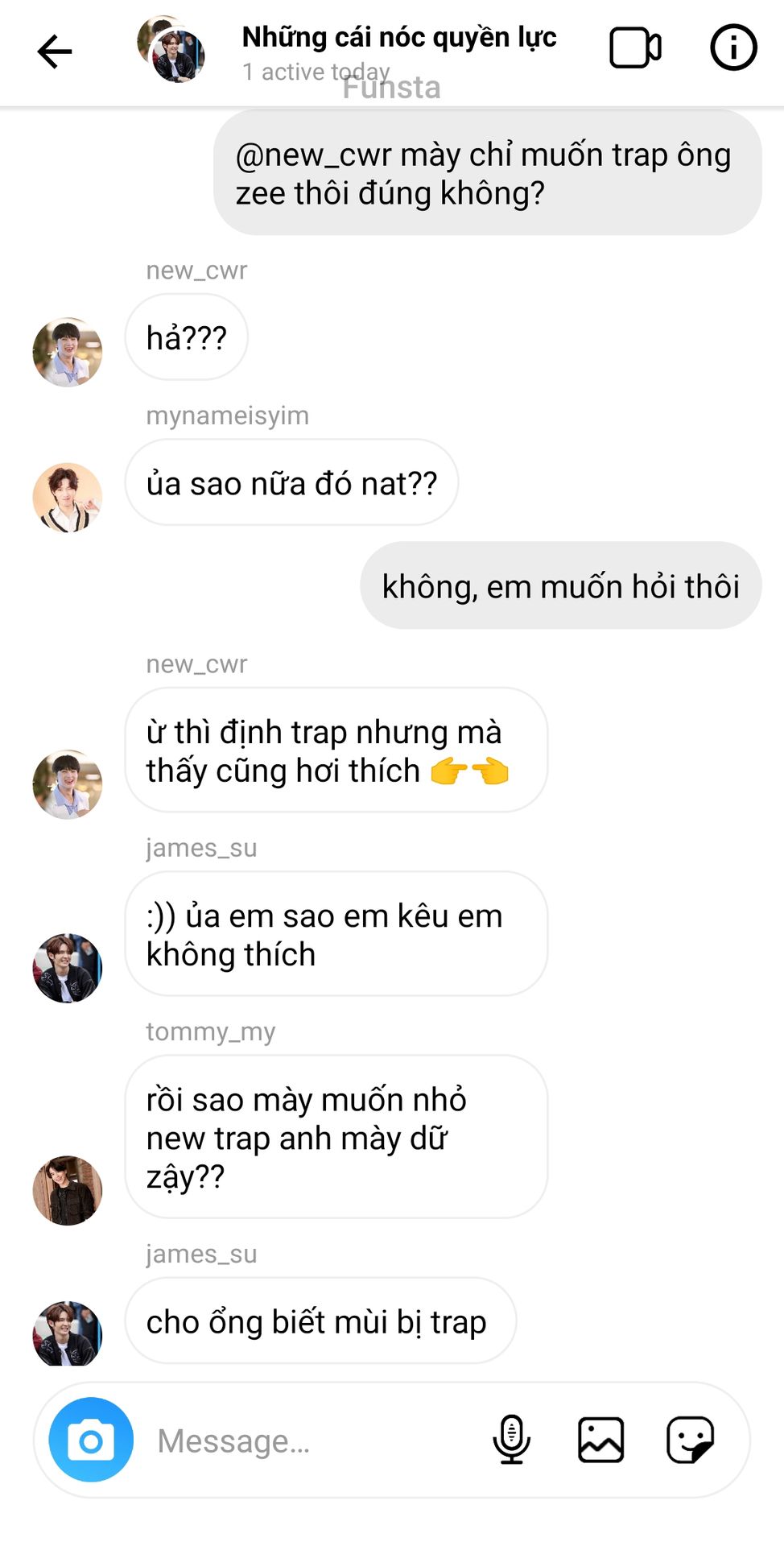This screenshot has width=784, height=1546.
Task: Tap mynameisyim's profile picture
Action: click(x=68, y=497)
